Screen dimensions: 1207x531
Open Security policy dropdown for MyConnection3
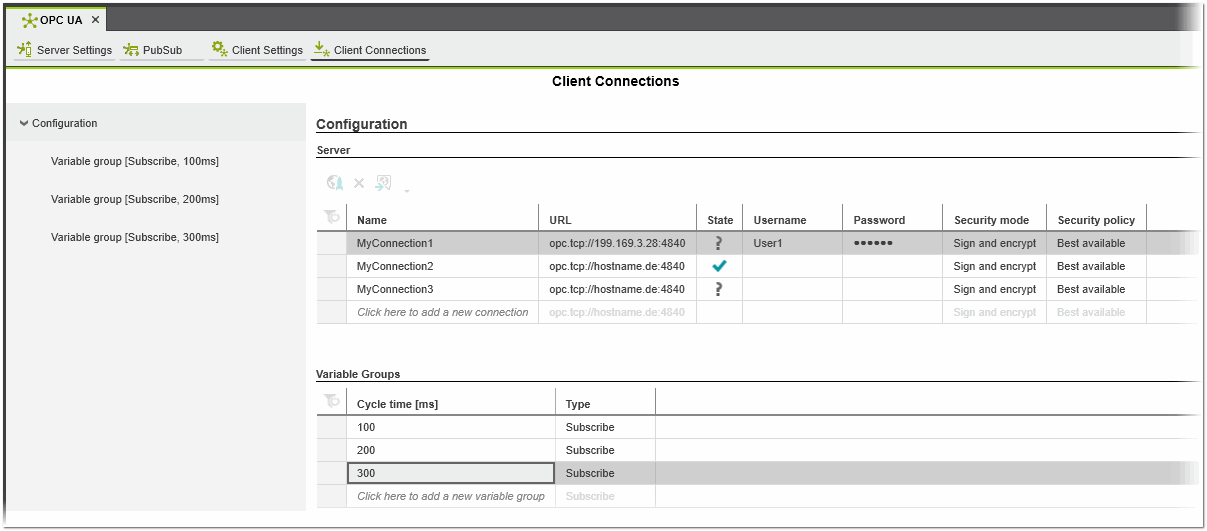pos(1095,289)
